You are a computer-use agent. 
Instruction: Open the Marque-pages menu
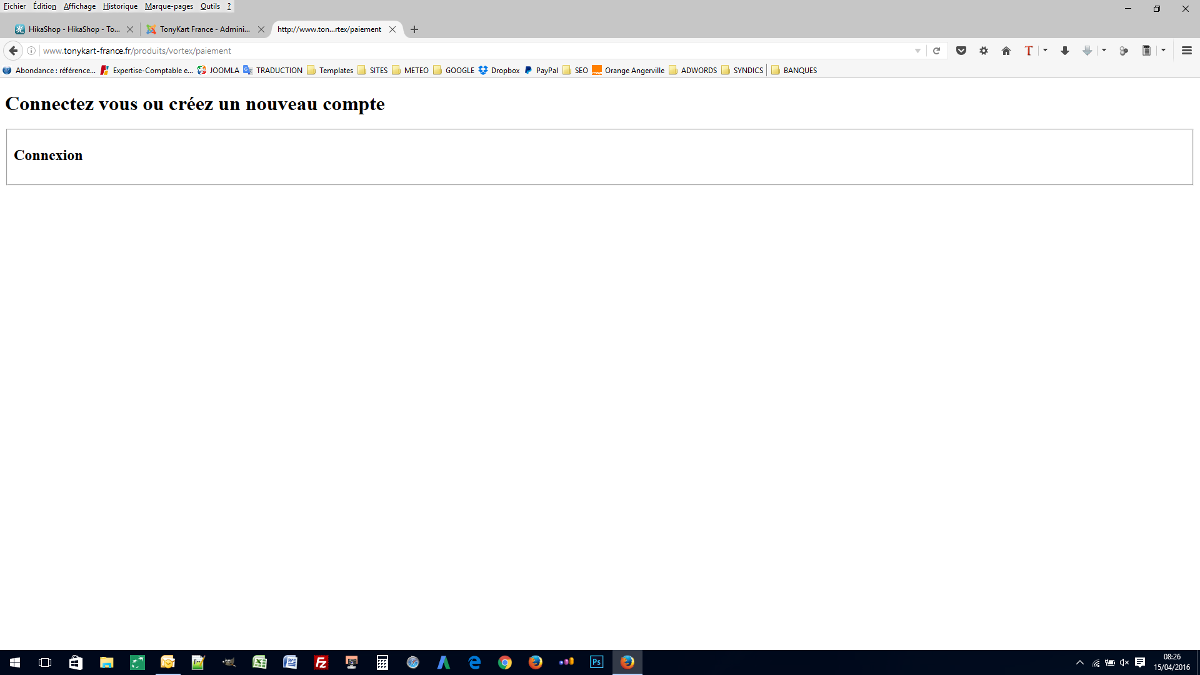(x=169, y=6)
